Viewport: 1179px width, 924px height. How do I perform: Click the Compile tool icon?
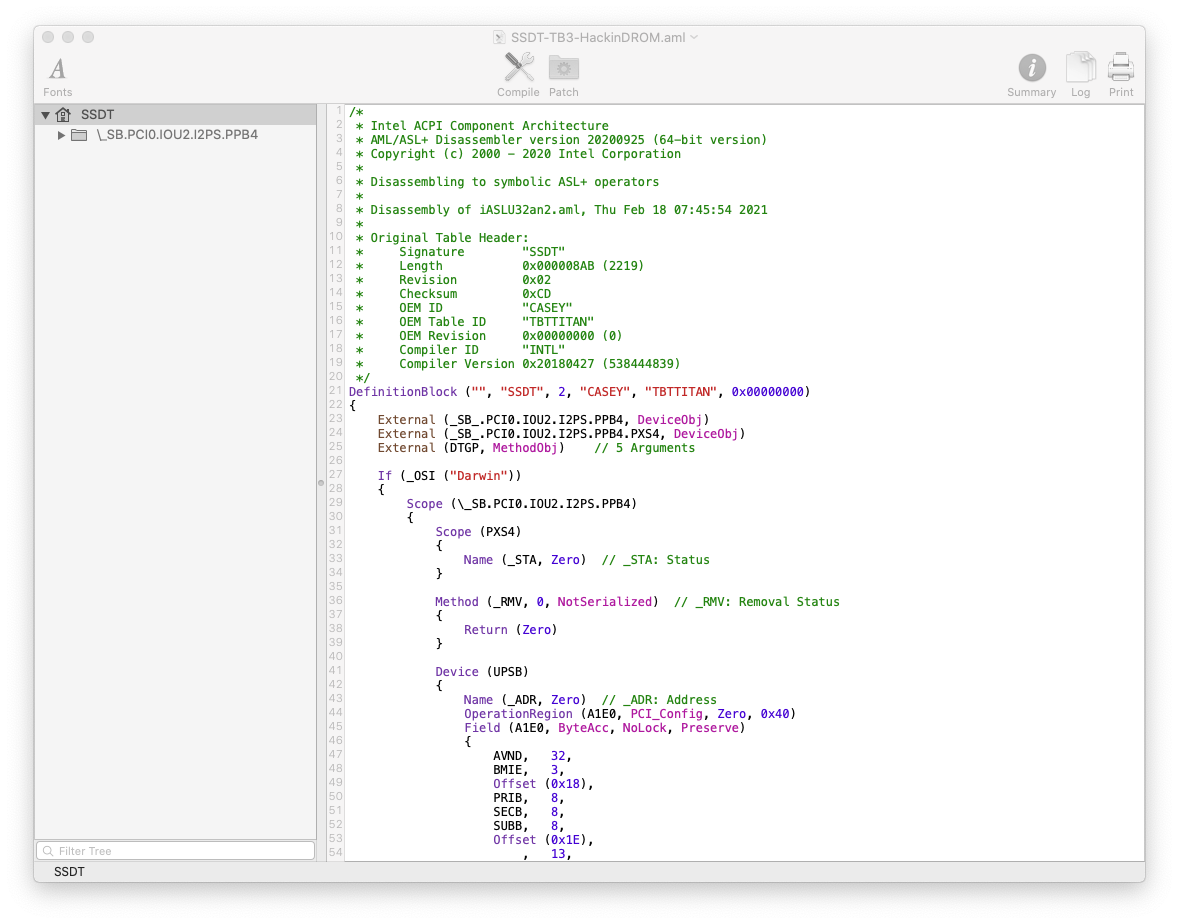(518, 69)
